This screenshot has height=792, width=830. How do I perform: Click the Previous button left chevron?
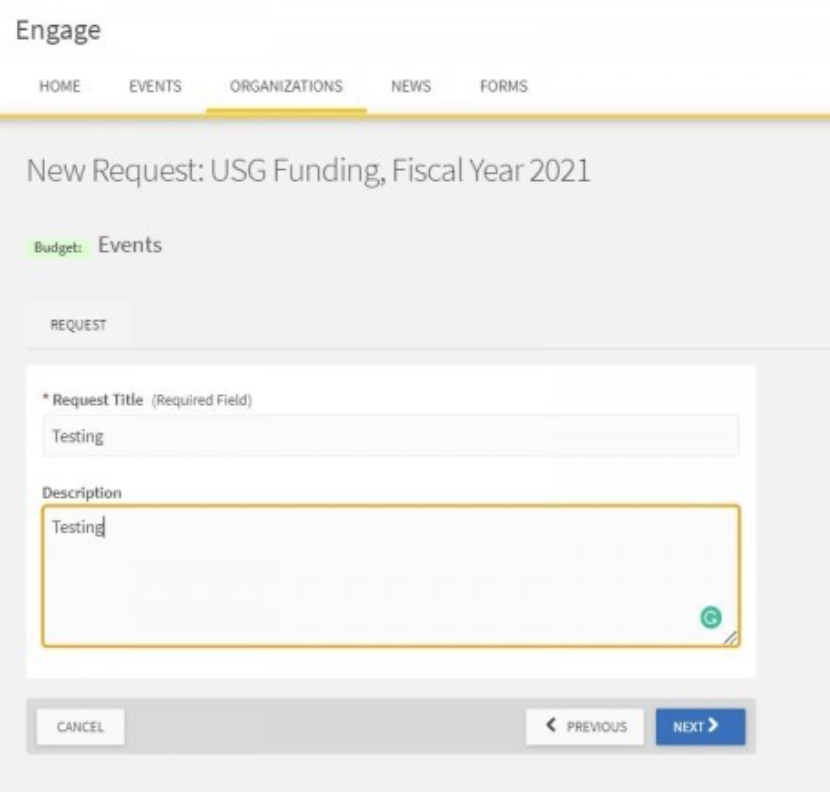pos(551,725)
